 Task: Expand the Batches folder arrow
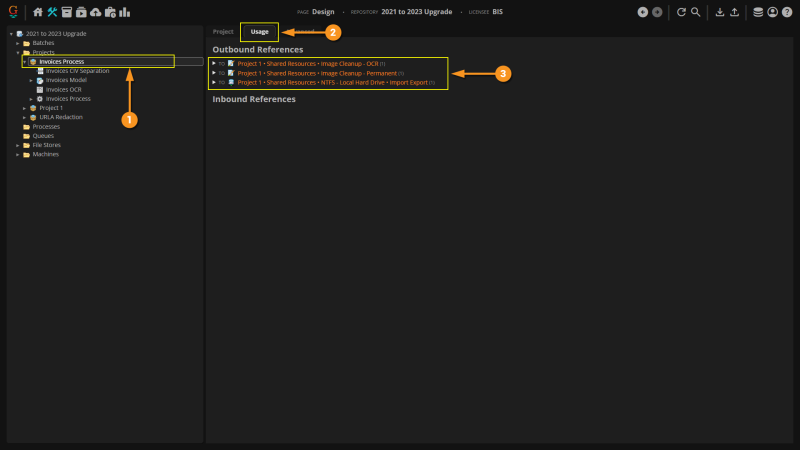18,43
